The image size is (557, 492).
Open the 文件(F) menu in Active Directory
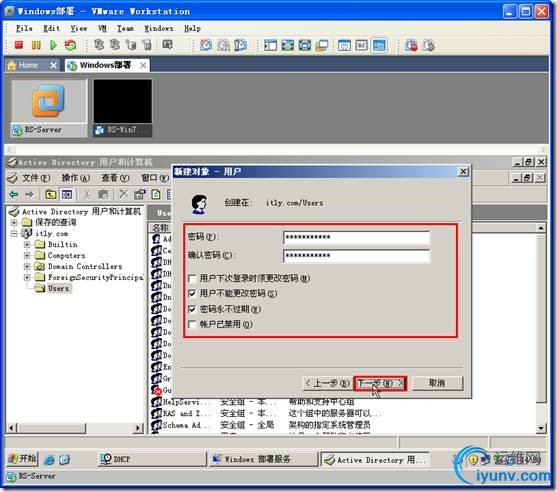pyautogui.click(x=36, y=178)
